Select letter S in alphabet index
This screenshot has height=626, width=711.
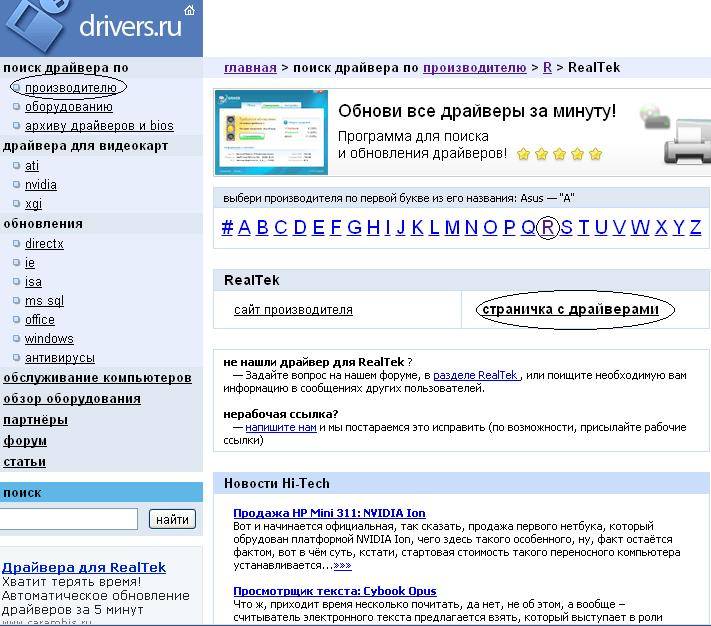566,227
